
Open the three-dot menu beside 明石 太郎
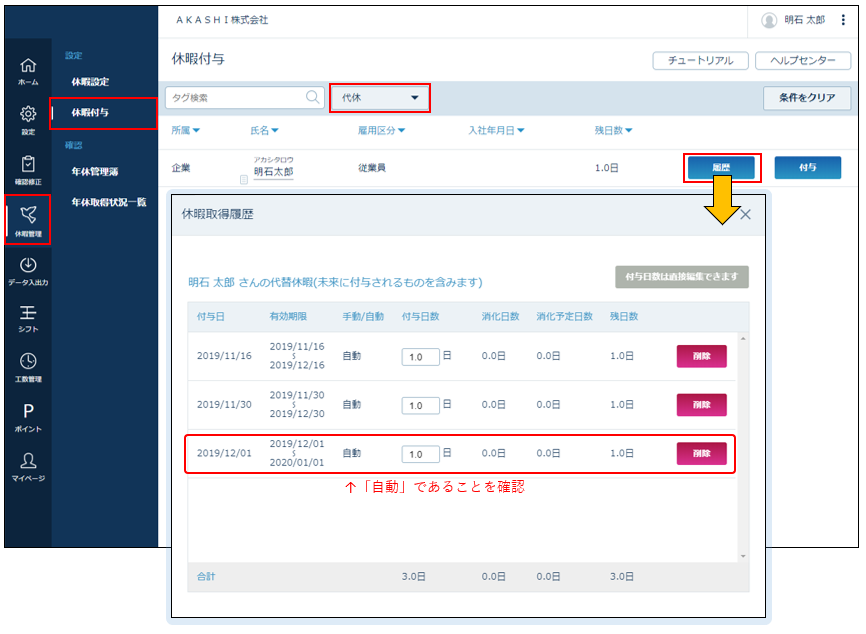click(843, 20)
